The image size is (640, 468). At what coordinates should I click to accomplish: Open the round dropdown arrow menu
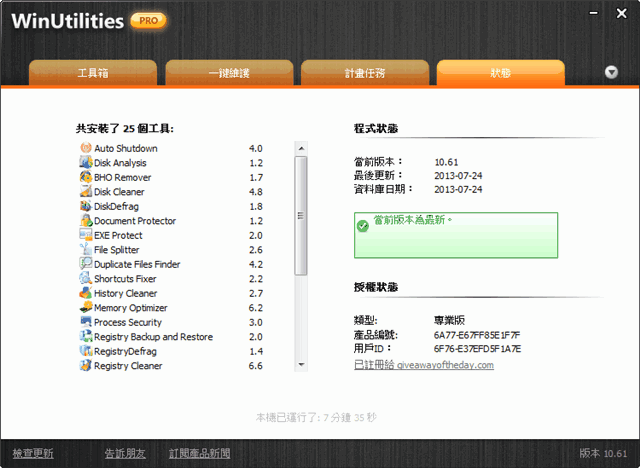point(611,72)
